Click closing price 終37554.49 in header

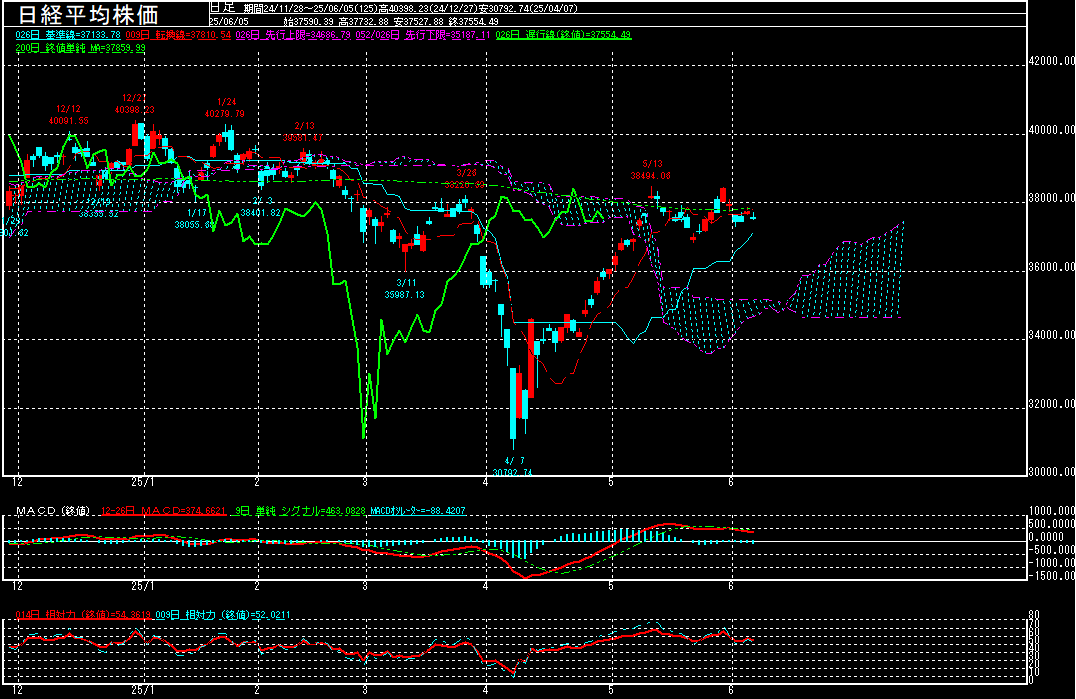click(x=473, y=21)
